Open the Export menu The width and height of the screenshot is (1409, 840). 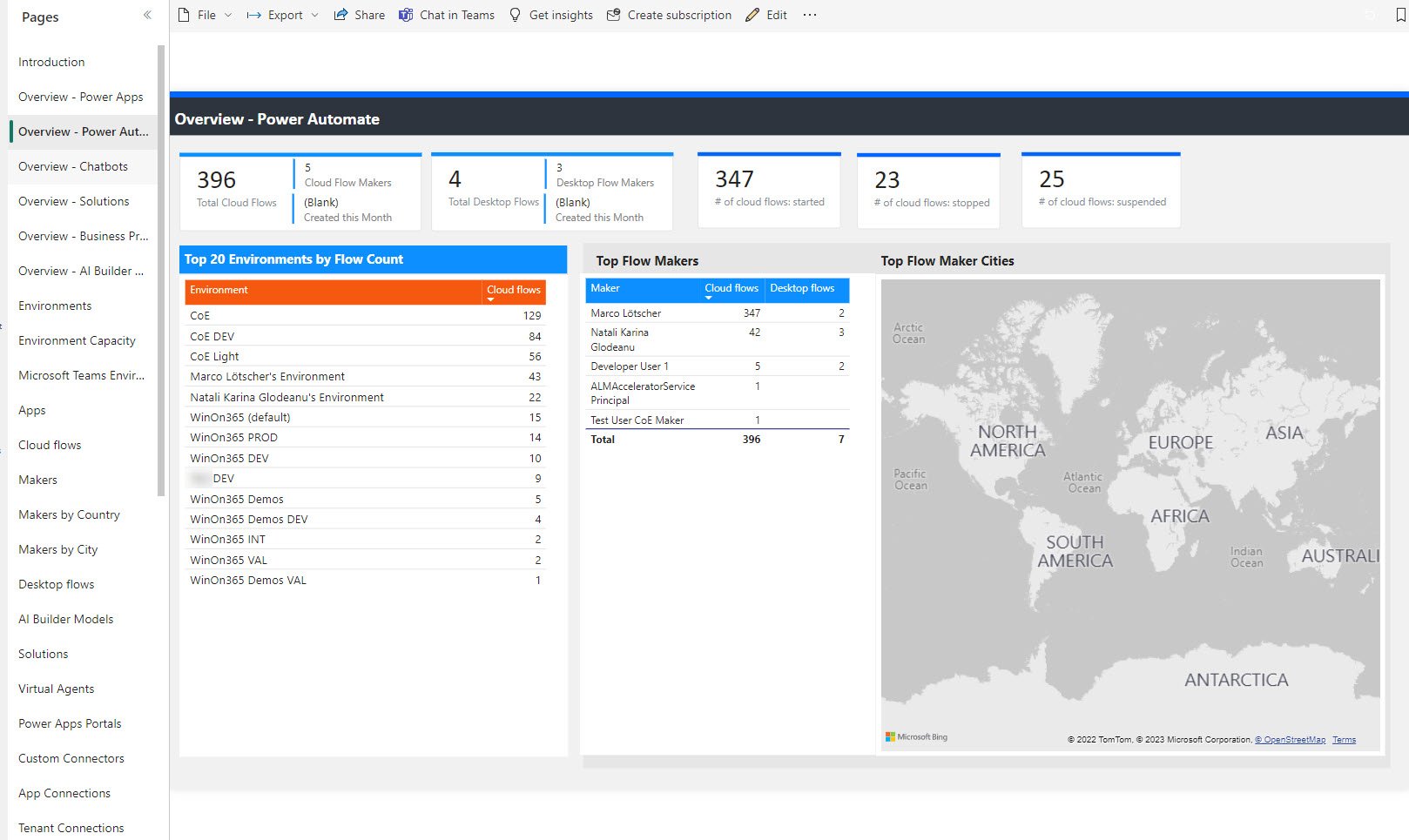click(283, 15)
